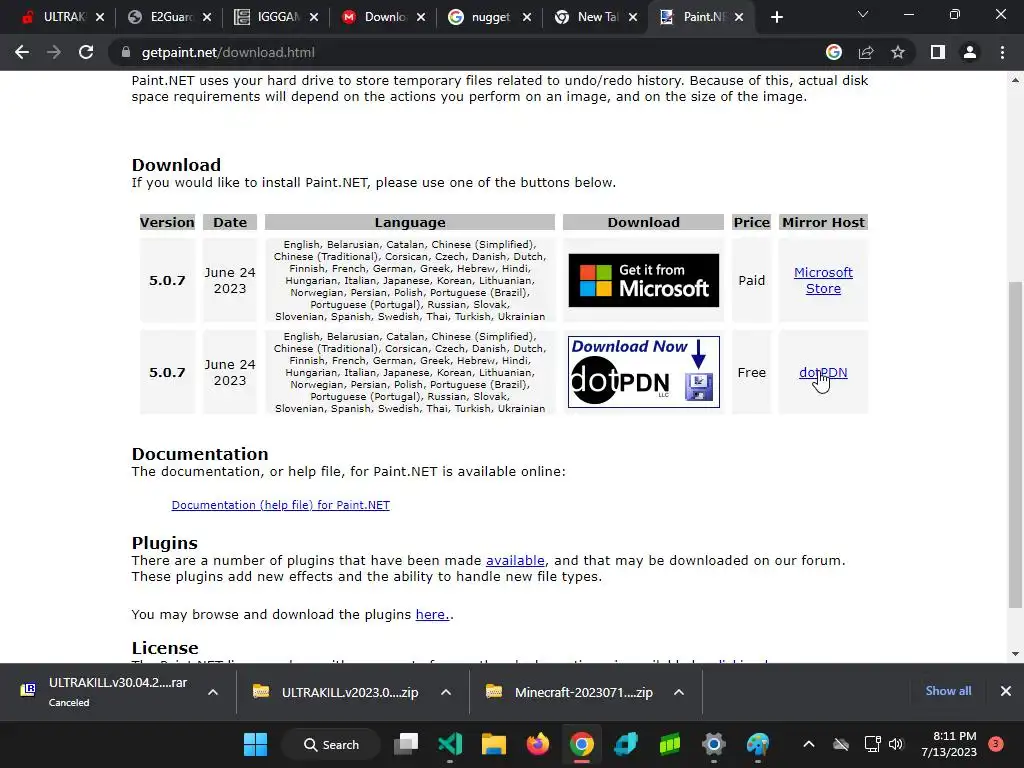Open the clock and date 8:11 PM
This screenshot has width=1024, height=768.
click(949, 744)
